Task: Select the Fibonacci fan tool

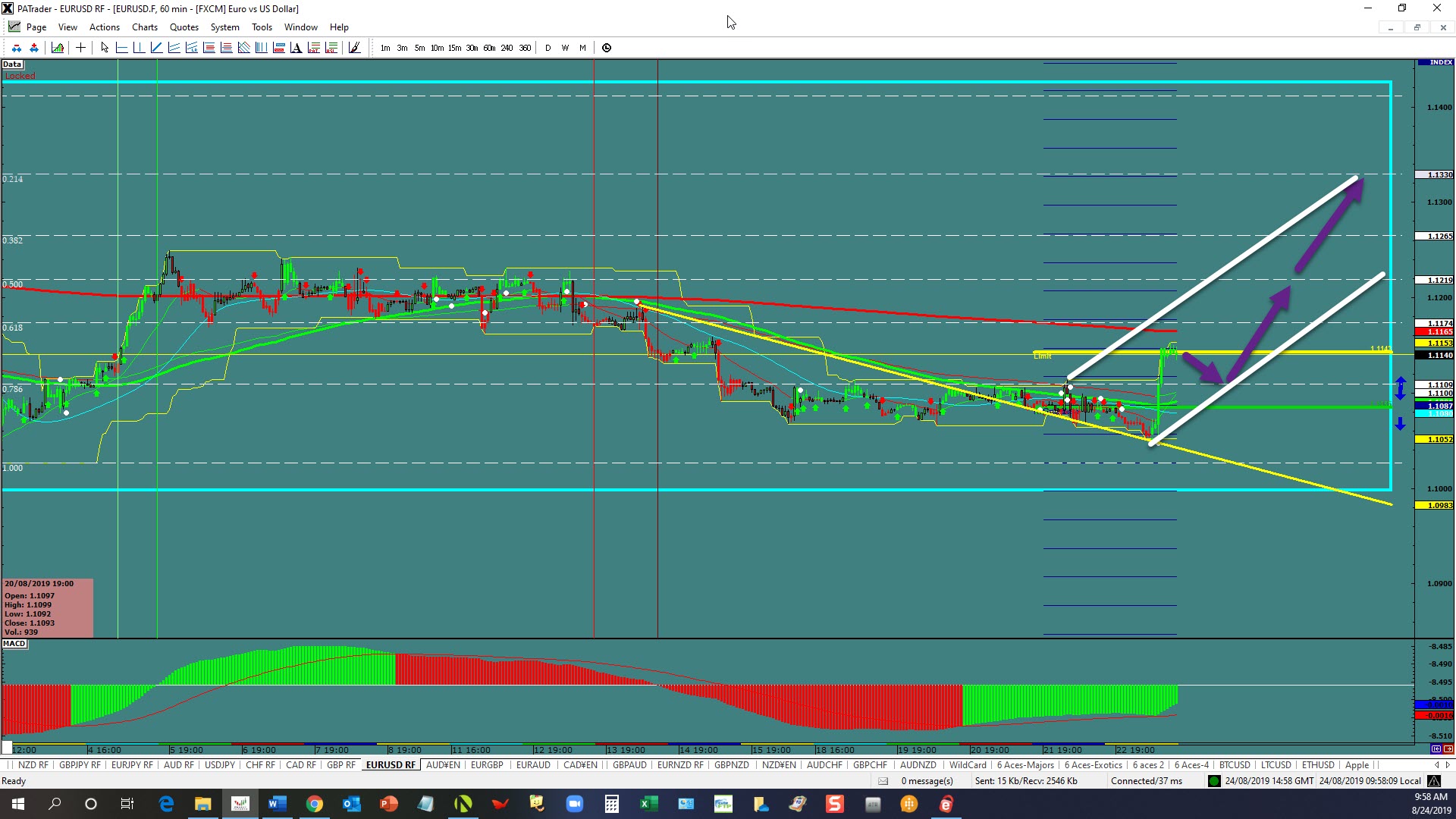Action: click(x=243, y=48)
